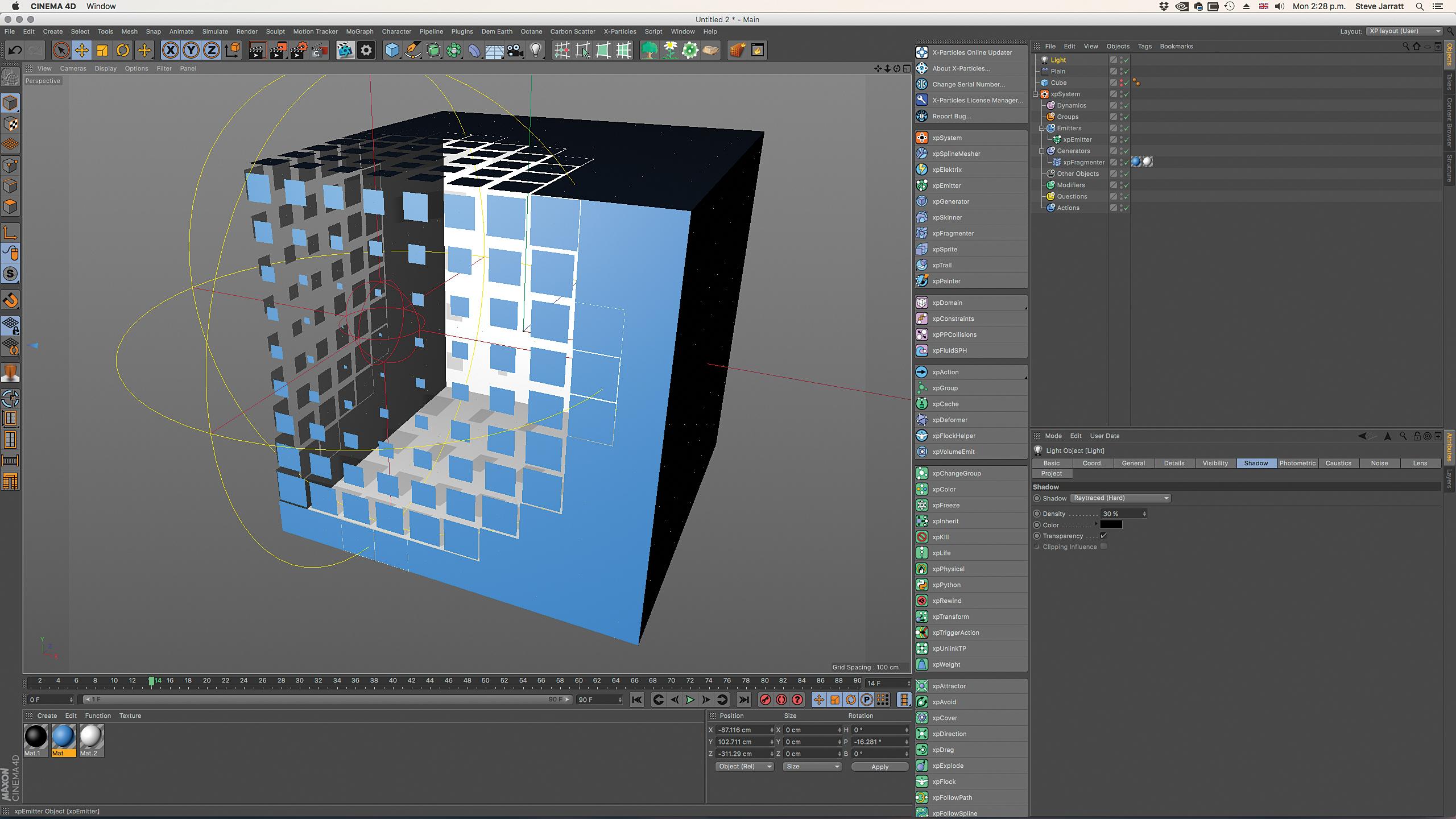This screenshot has height=819, width=1456.
Task: Click the xpConstraints icon in list
Action: (922, 318)
